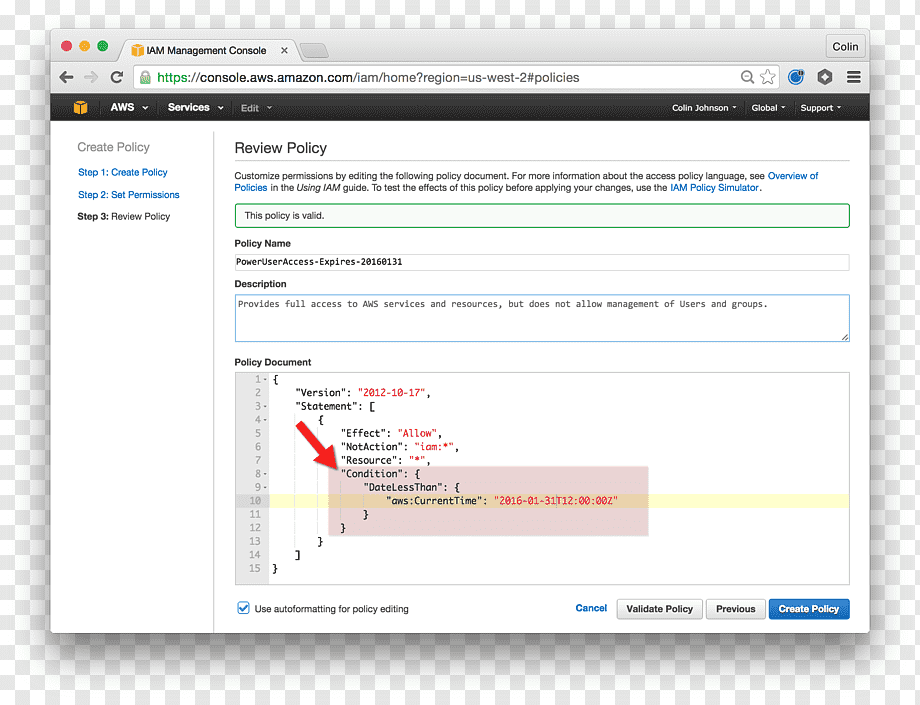
Task: Click the hexagon extension icon
Action: pyautogui.click(x=824, y=77)
